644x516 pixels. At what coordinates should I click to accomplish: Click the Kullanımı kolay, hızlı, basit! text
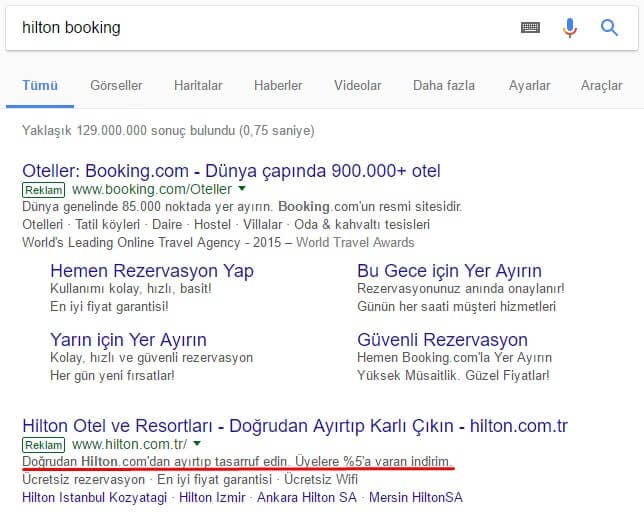coord(131,288)
